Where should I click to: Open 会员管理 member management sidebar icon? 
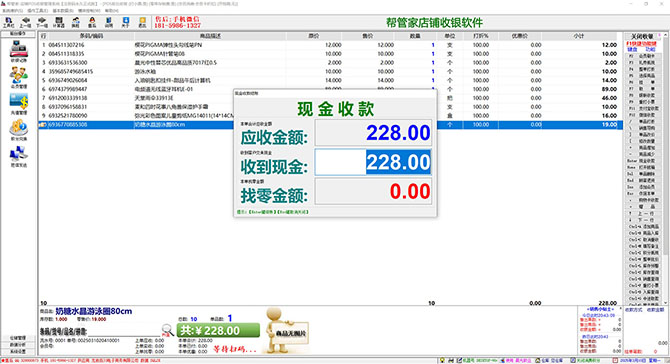(x=18, y=78)
